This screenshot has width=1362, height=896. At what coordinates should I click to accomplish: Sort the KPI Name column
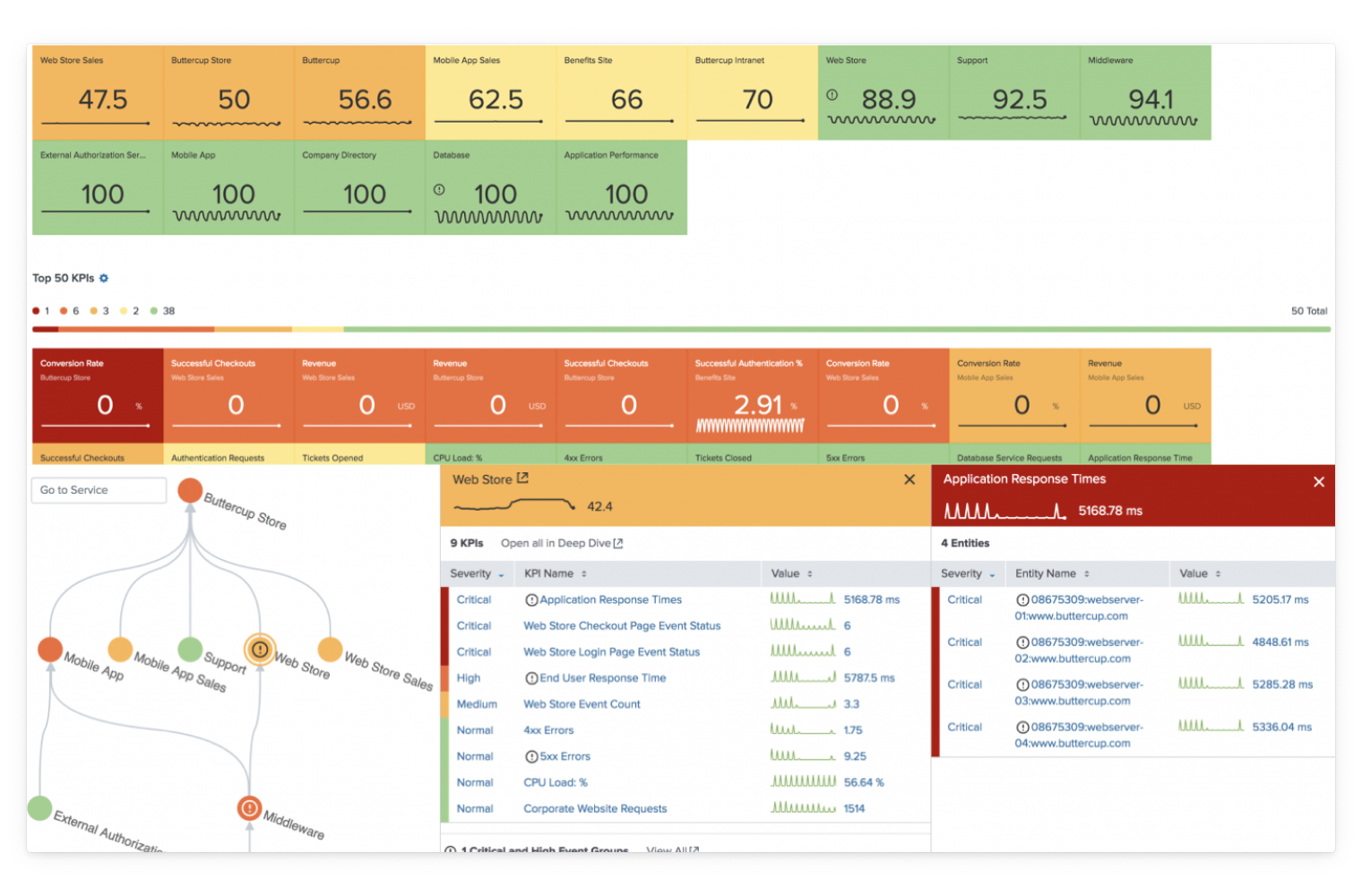click(x=582, y=573)
